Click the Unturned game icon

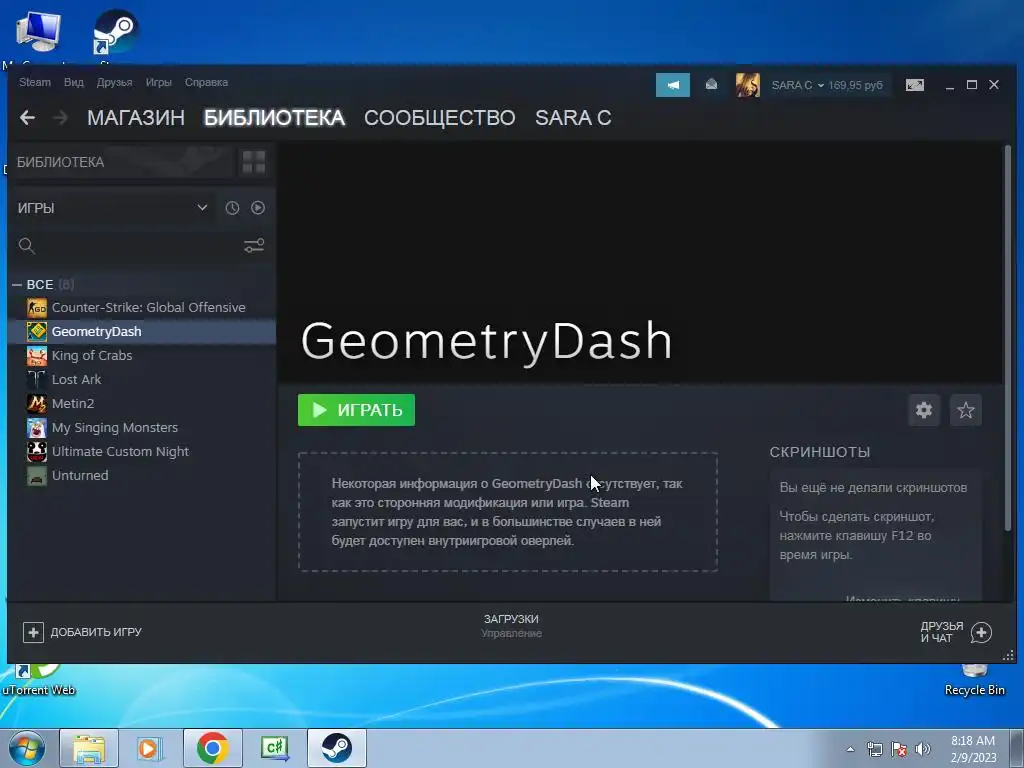pyautogui.click(x=37, y=475)
